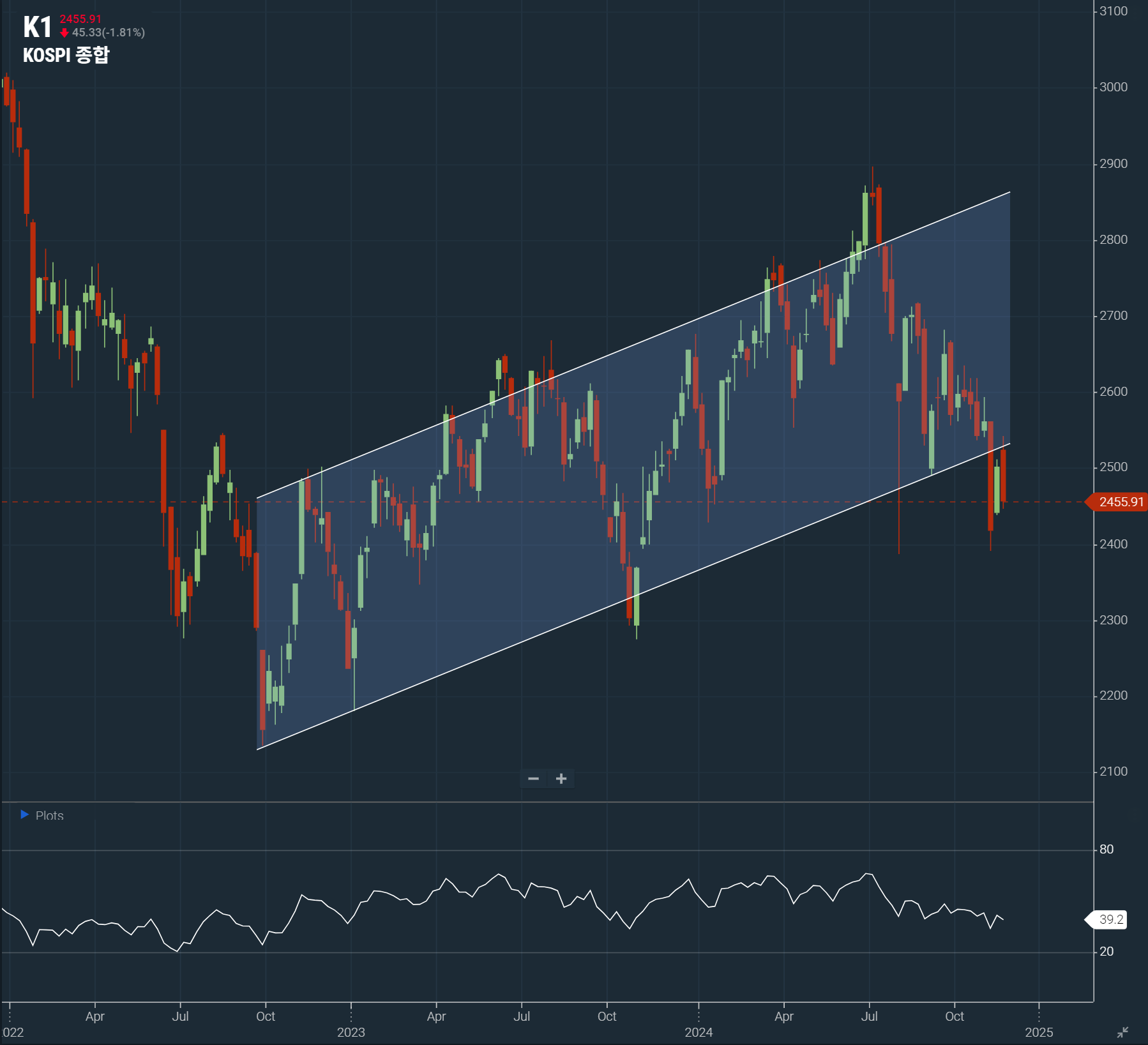
Task: Click the 39.2 indicator value tag
Action: coord(1110,919)
